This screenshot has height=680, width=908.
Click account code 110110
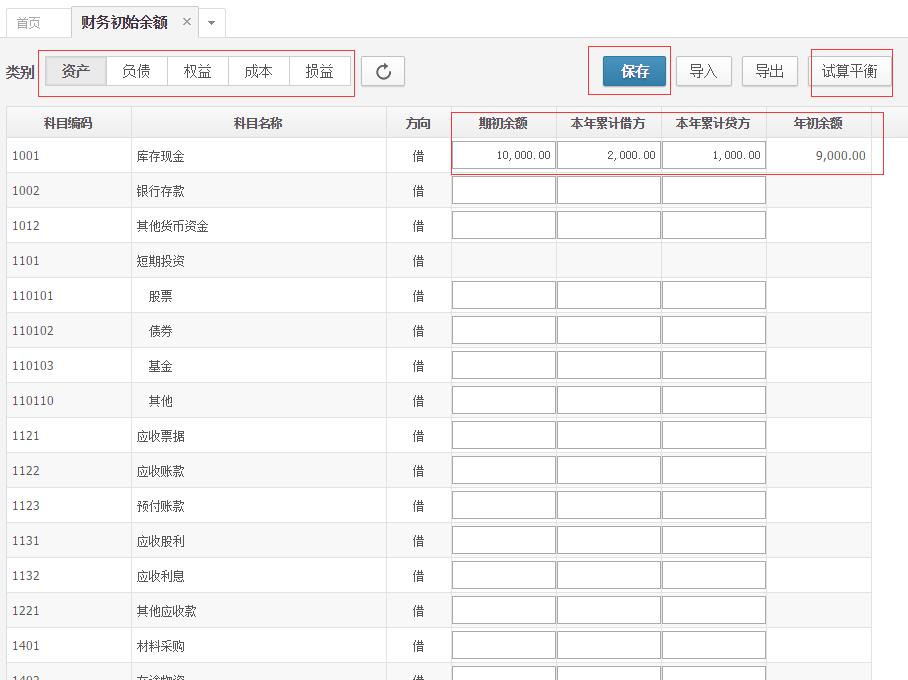click(x=32, y=401)
